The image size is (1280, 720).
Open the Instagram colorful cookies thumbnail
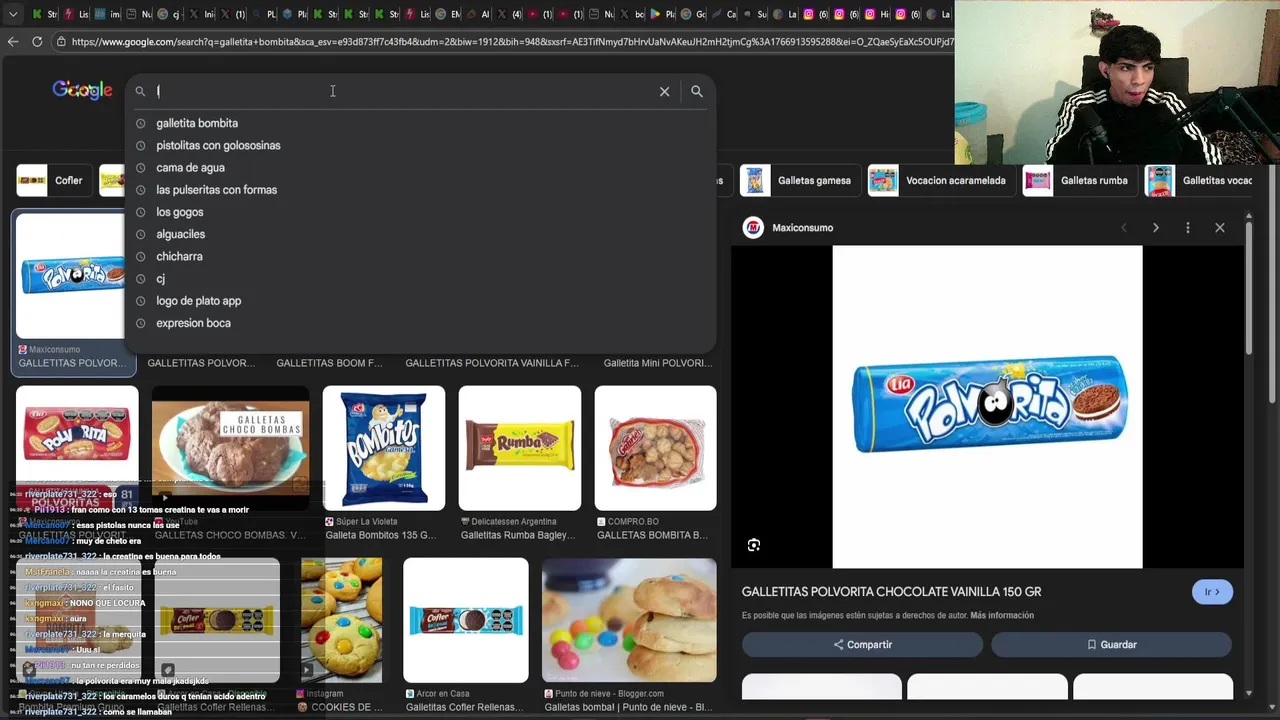(341, 620)
